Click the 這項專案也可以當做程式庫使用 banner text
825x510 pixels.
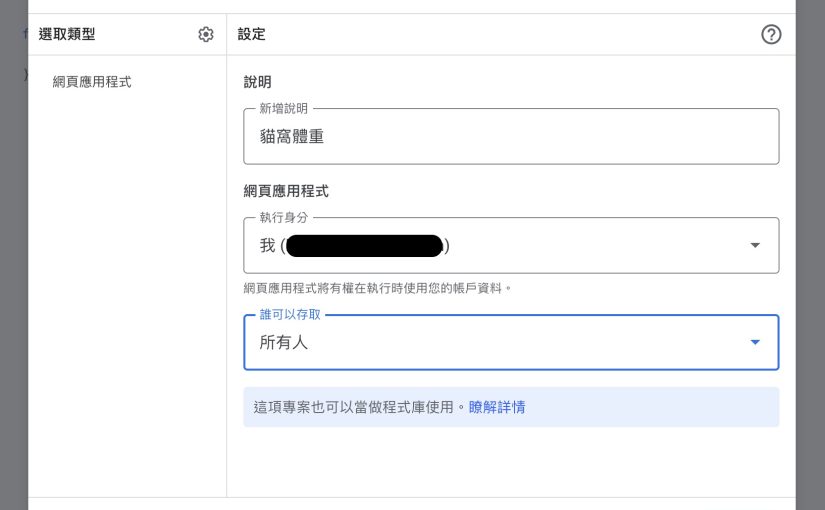click(359, 407)
